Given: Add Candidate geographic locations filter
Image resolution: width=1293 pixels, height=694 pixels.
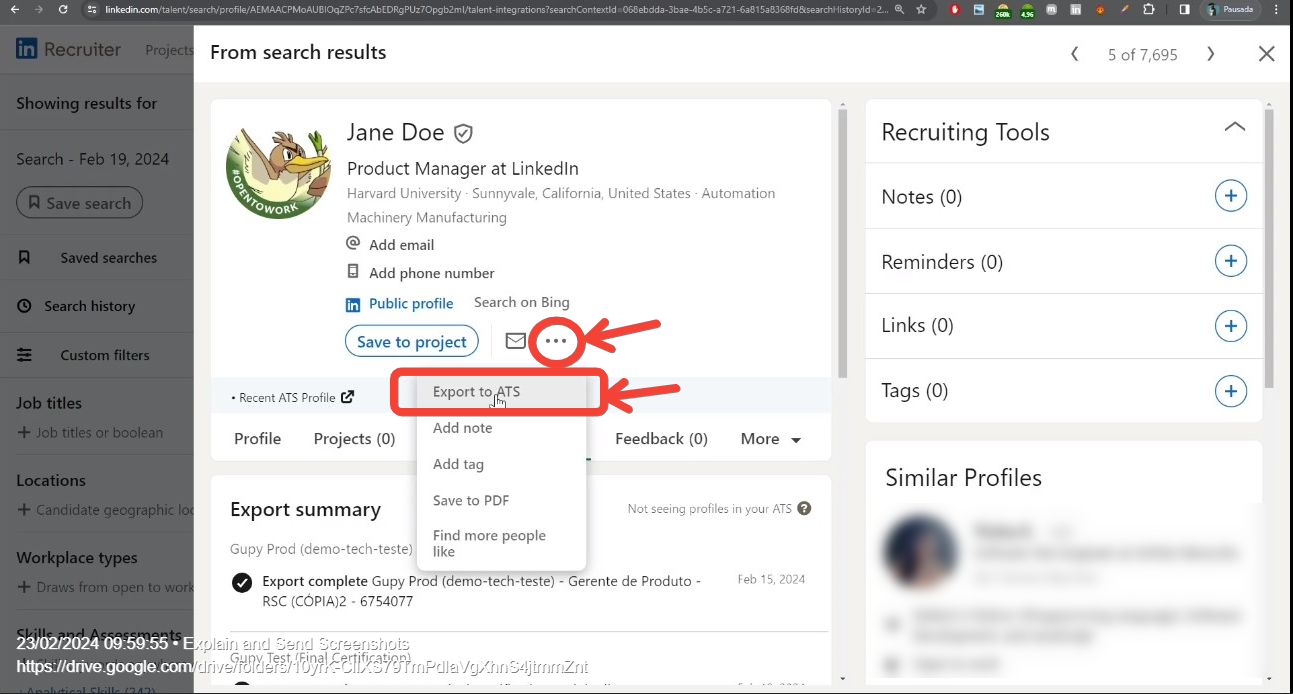Looking at the screenshot, I should point(105,509).
